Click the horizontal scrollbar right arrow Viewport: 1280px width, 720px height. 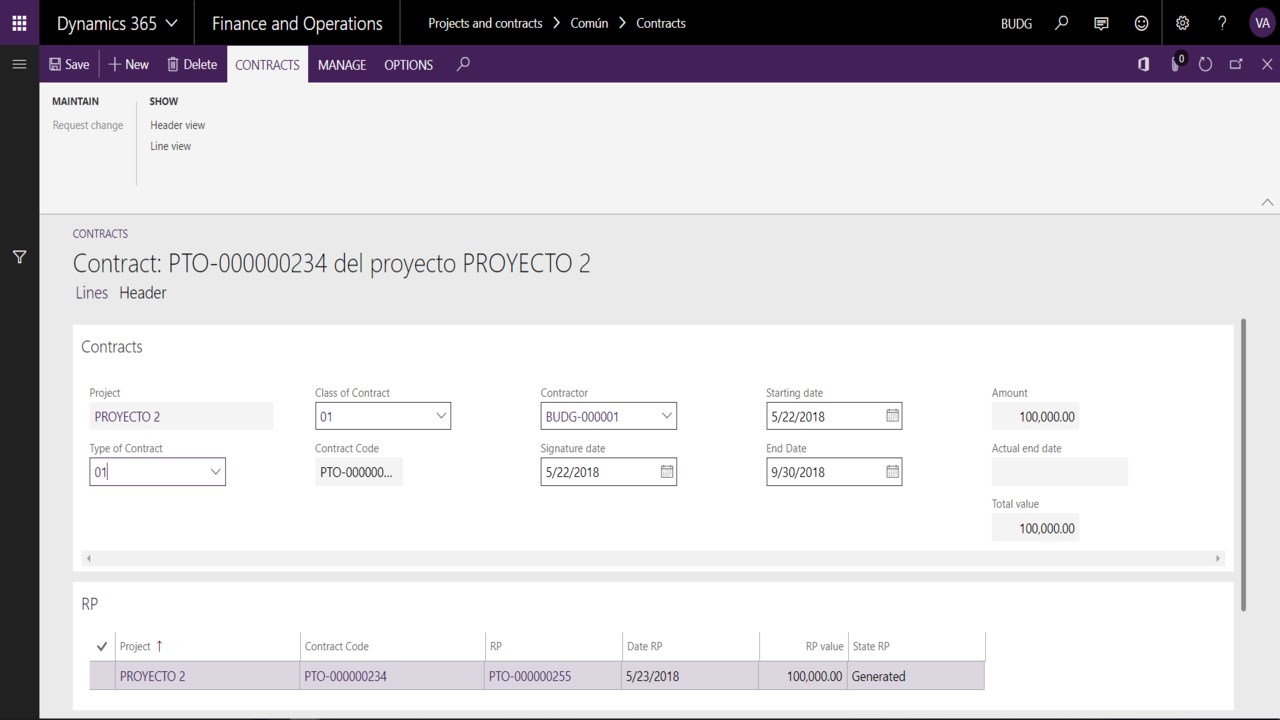click(1218, 558)
